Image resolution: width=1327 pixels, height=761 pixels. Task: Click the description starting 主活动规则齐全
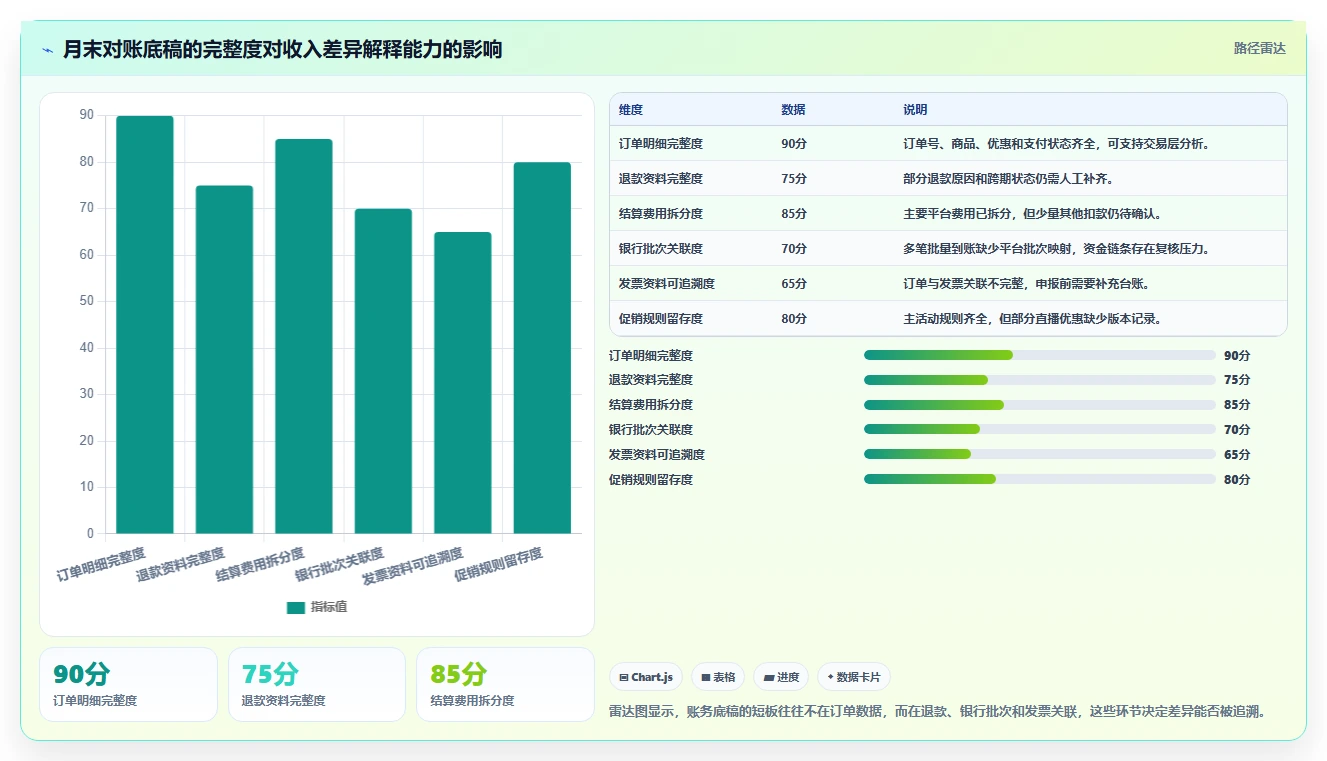1032,319
